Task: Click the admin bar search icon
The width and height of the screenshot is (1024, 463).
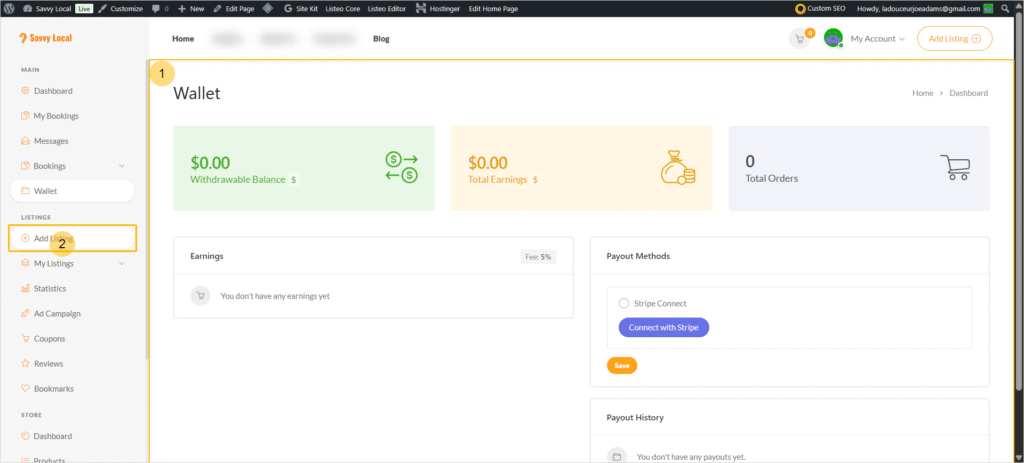Action: click(1005, 8)
